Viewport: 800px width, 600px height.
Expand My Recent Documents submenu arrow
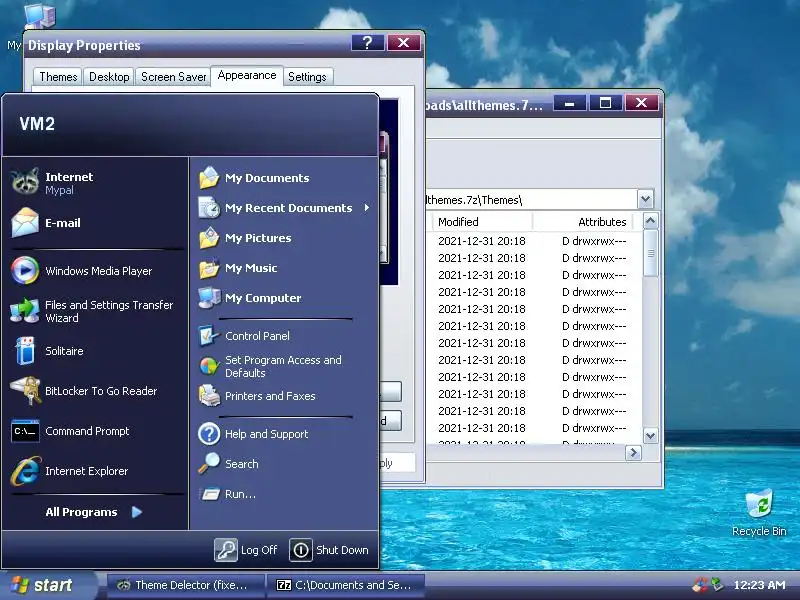(x=367, y=208)
